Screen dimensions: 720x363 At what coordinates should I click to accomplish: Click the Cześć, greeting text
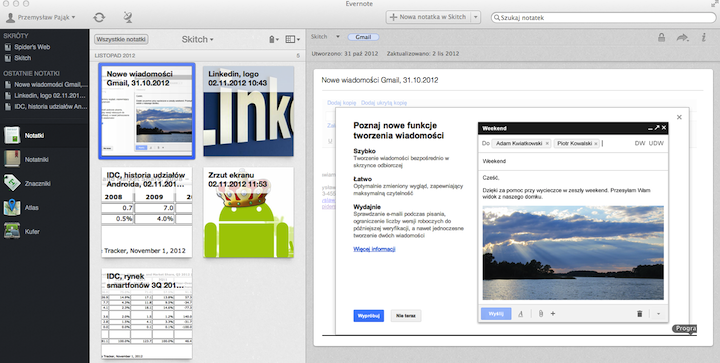491,178
